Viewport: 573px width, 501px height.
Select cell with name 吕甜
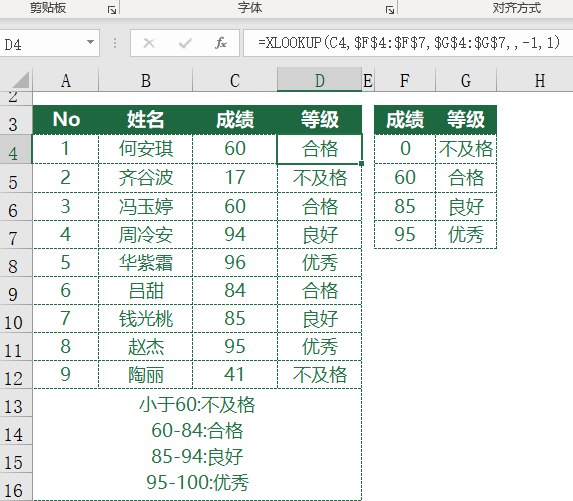click(x=145, y=291)
